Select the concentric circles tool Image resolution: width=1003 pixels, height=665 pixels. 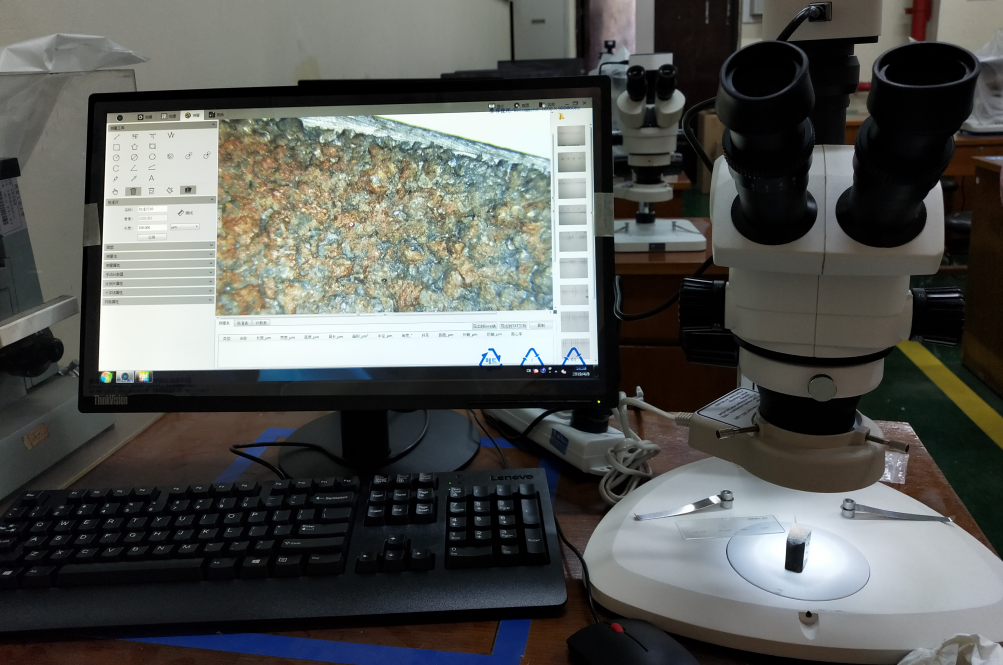(170, 156)
